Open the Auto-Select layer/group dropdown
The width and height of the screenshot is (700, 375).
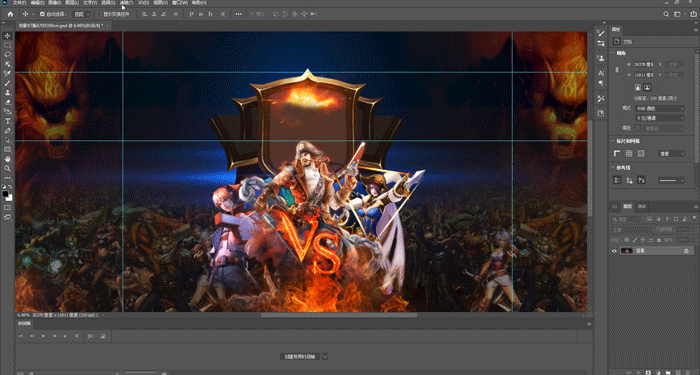pos(81,14)
